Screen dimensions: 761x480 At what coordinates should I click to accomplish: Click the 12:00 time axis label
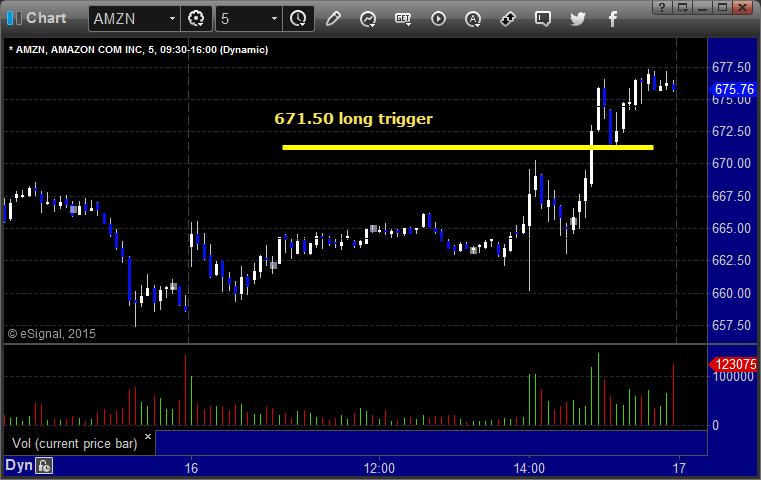pyautogui.click(x=379, y=468)
